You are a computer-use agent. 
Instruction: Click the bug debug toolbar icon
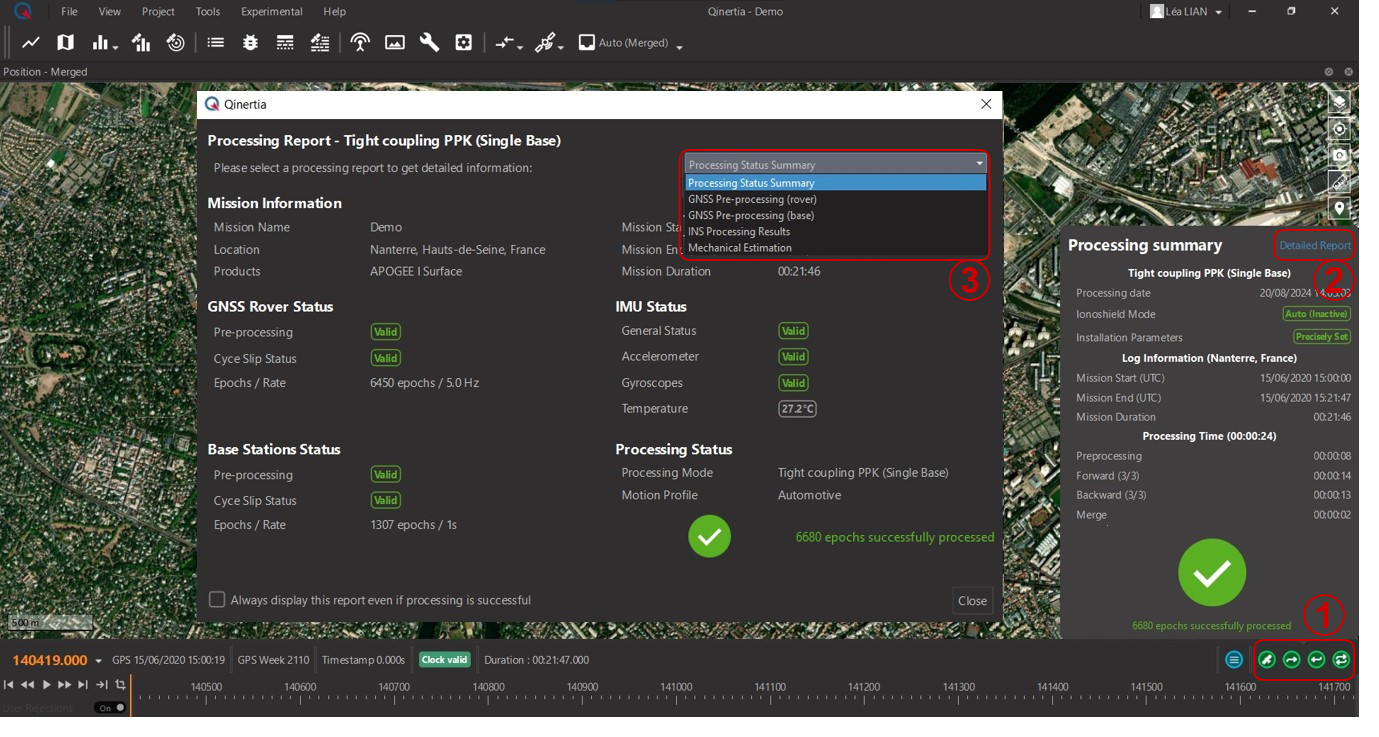point(250,43)
